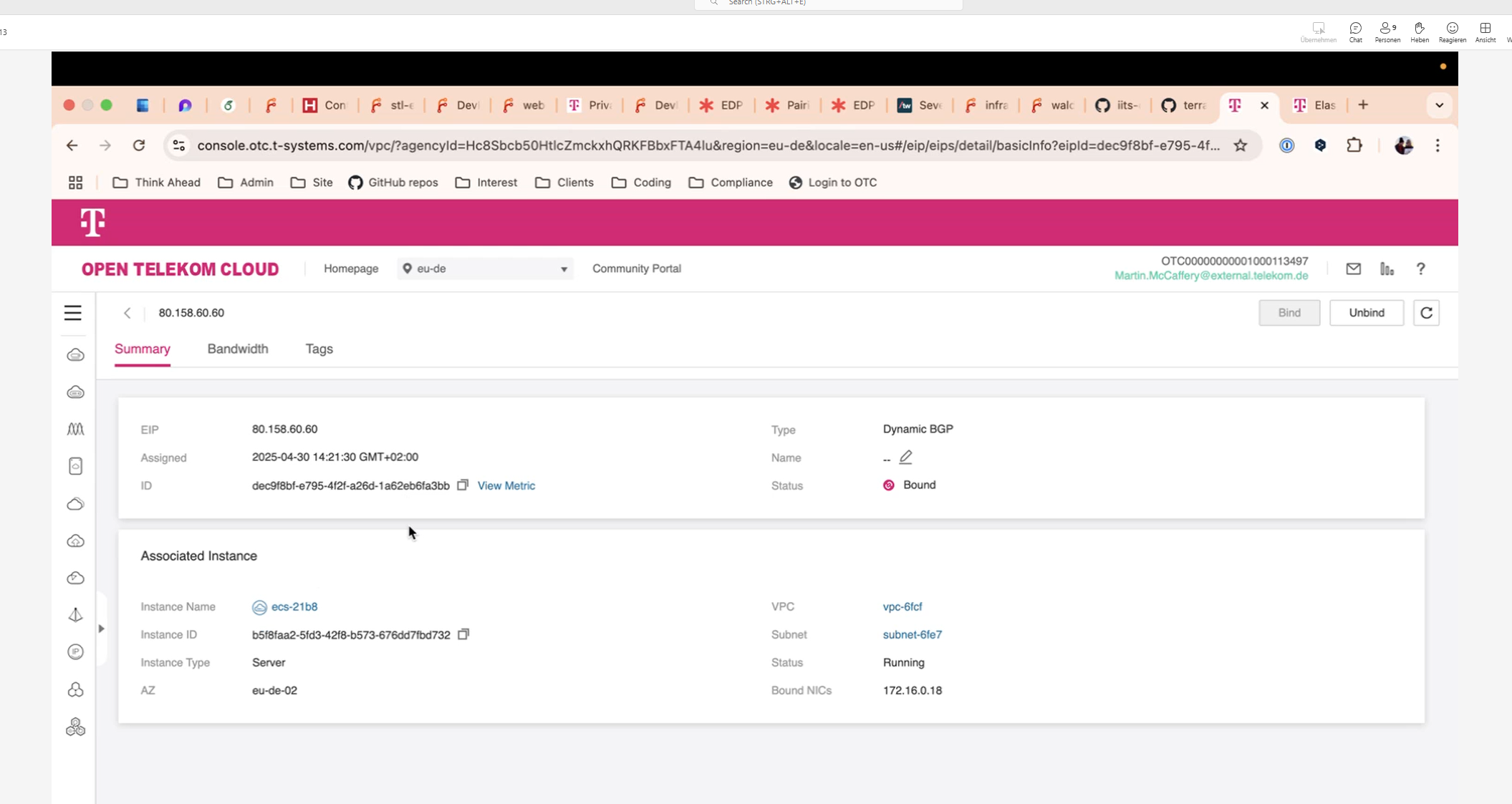The height and width of the screenshot is (804, 1512).
Task: Open a new browser tab
Action: pyautogui.click(x=1363, y=105)
